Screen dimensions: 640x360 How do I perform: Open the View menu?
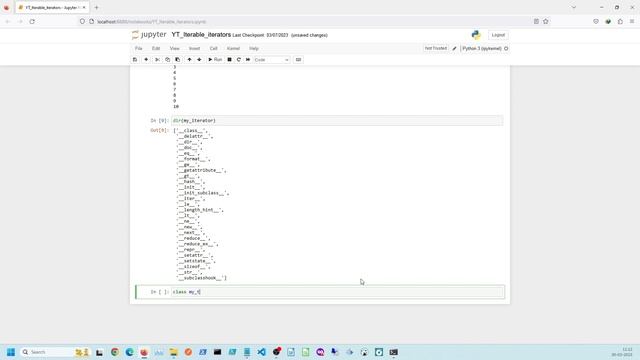175,48
